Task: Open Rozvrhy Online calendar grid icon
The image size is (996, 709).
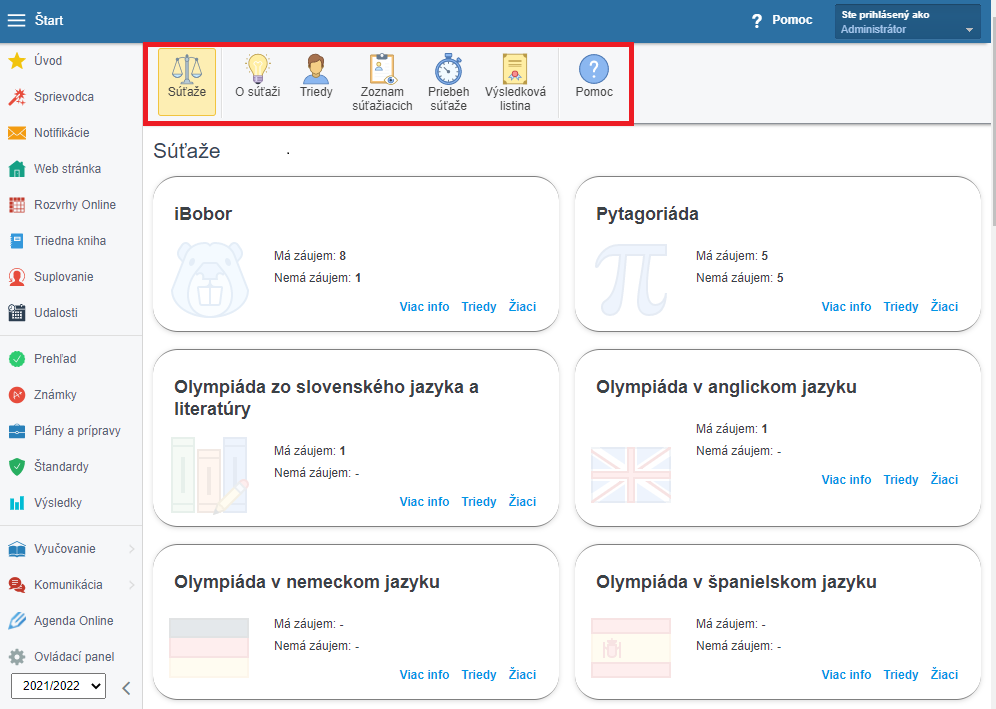Action: click(x=17, y=205)
